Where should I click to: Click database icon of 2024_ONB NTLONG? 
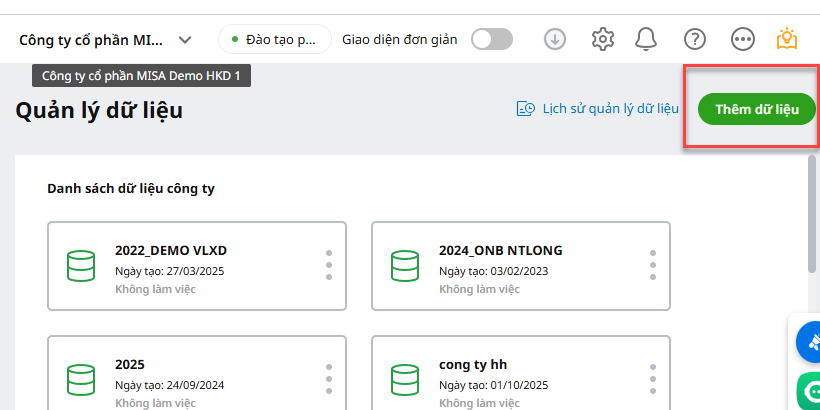[404, 267]
